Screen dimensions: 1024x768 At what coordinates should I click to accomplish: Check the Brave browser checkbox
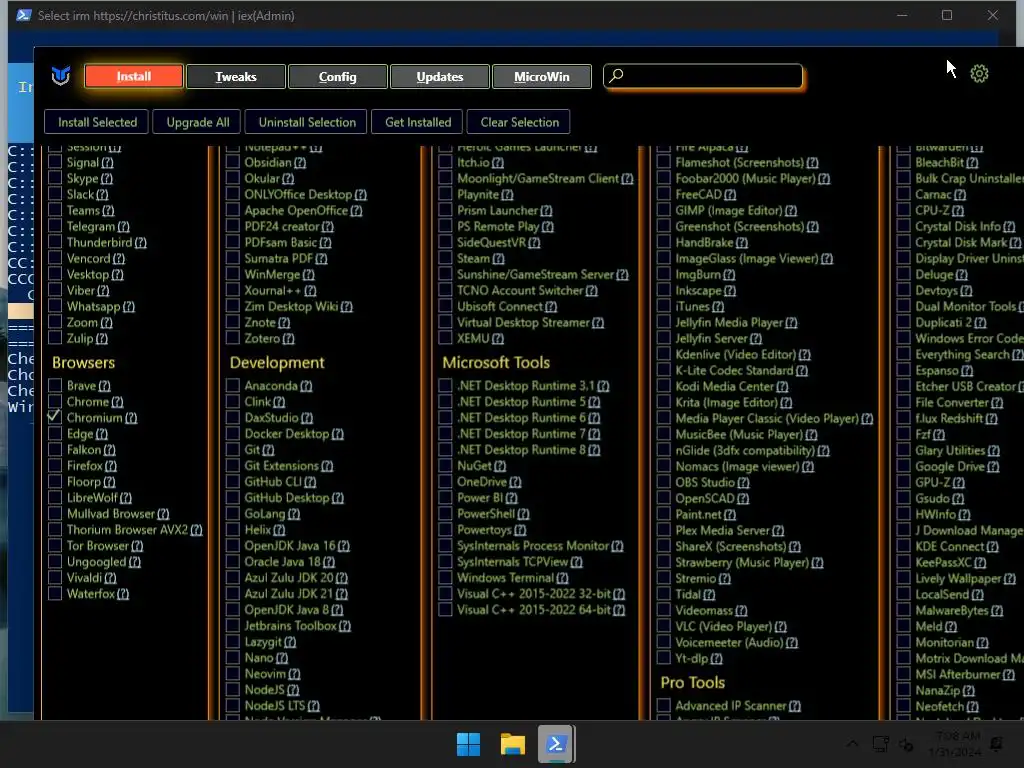pyautogui.click(x=55, y=385)
